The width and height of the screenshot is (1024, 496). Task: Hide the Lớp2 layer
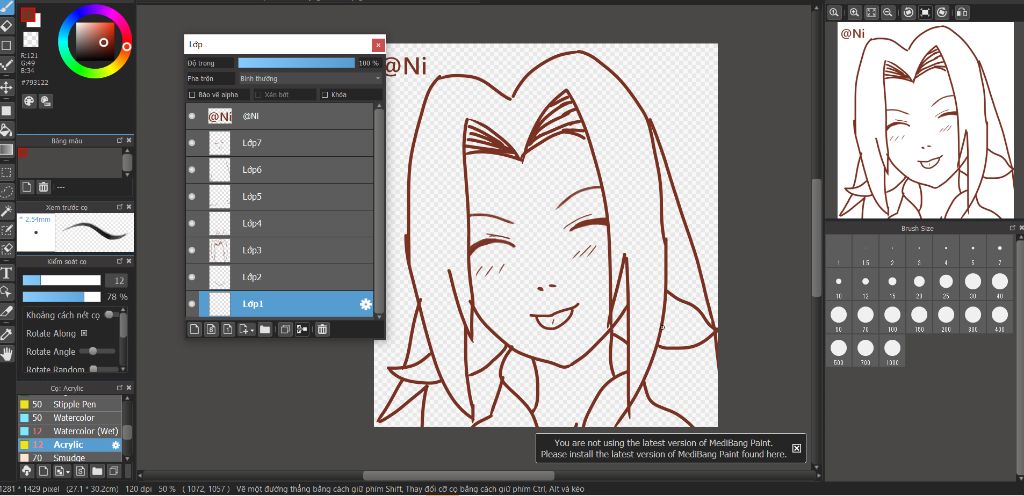click(192, 277)
